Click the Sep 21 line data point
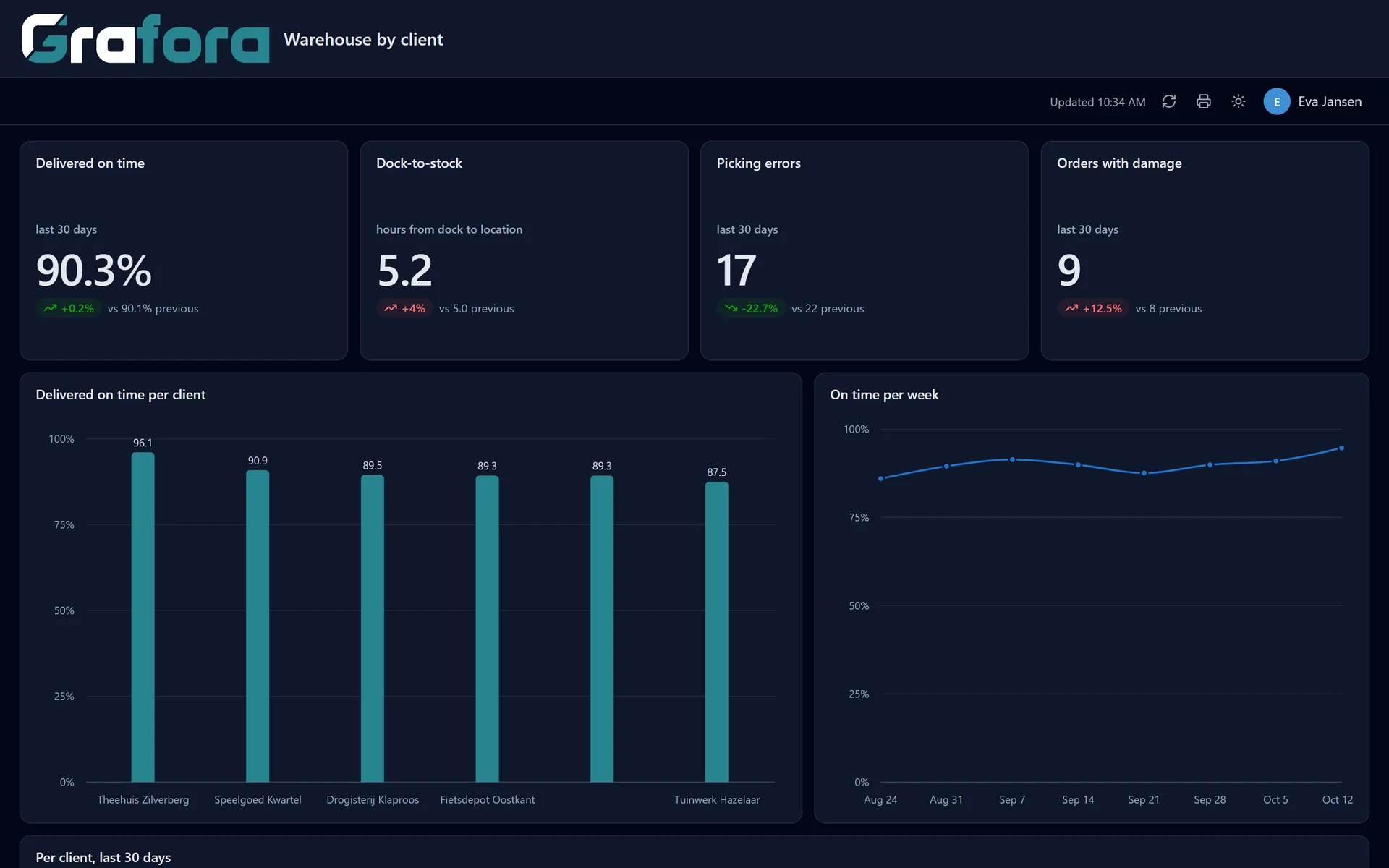1389x868 pixels. (1144, 473)
